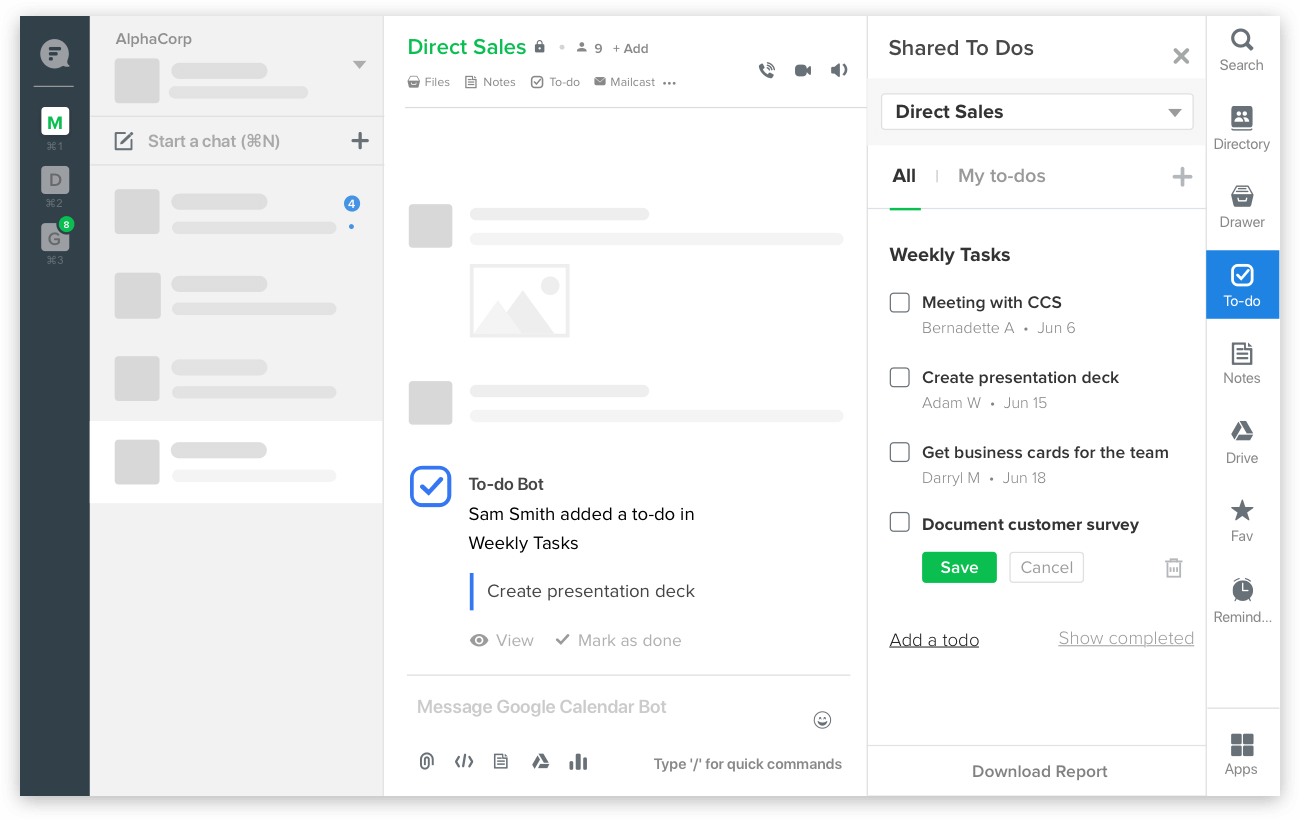Switch to the My to-dos tab
The height and width of the screenshot is (820, 1300).
[1002, 176]
